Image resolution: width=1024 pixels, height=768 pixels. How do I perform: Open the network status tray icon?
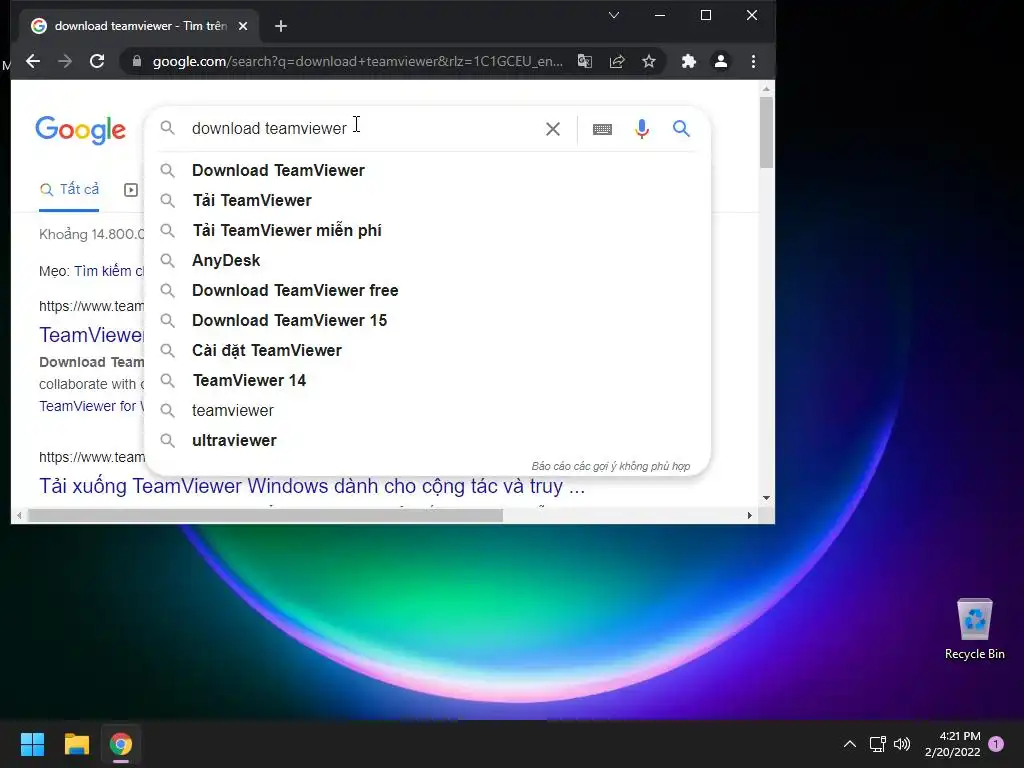tap(877, 744)
